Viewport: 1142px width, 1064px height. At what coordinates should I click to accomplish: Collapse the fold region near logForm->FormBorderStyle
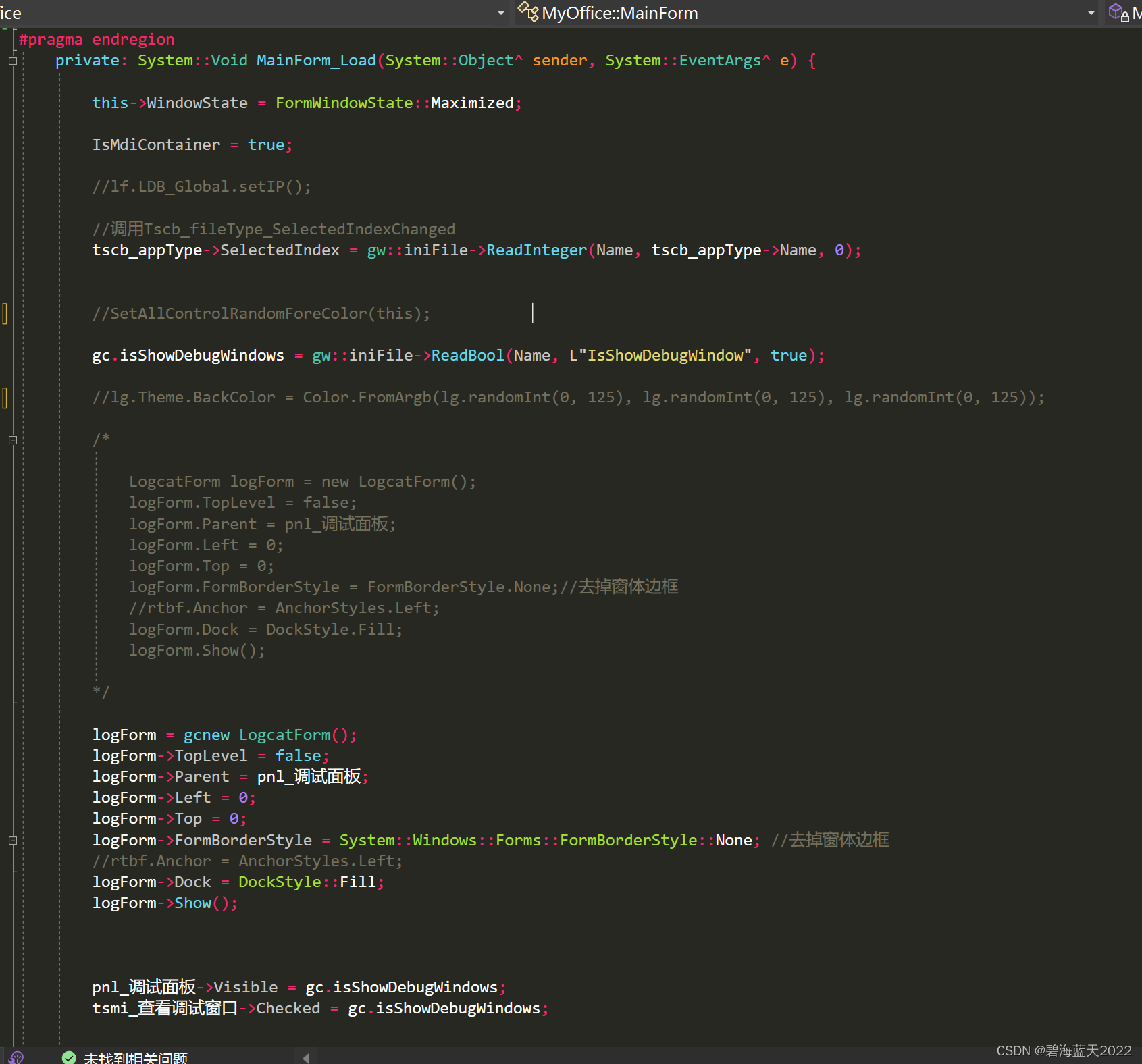coord(12,841)
